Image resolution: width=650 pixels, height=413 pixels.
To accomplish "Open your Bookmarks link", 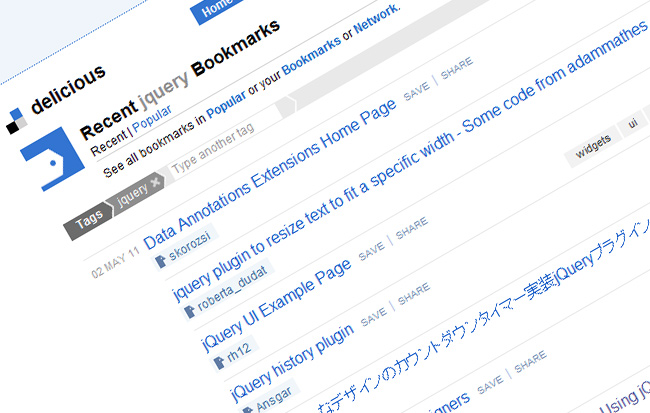I will 312,54.
